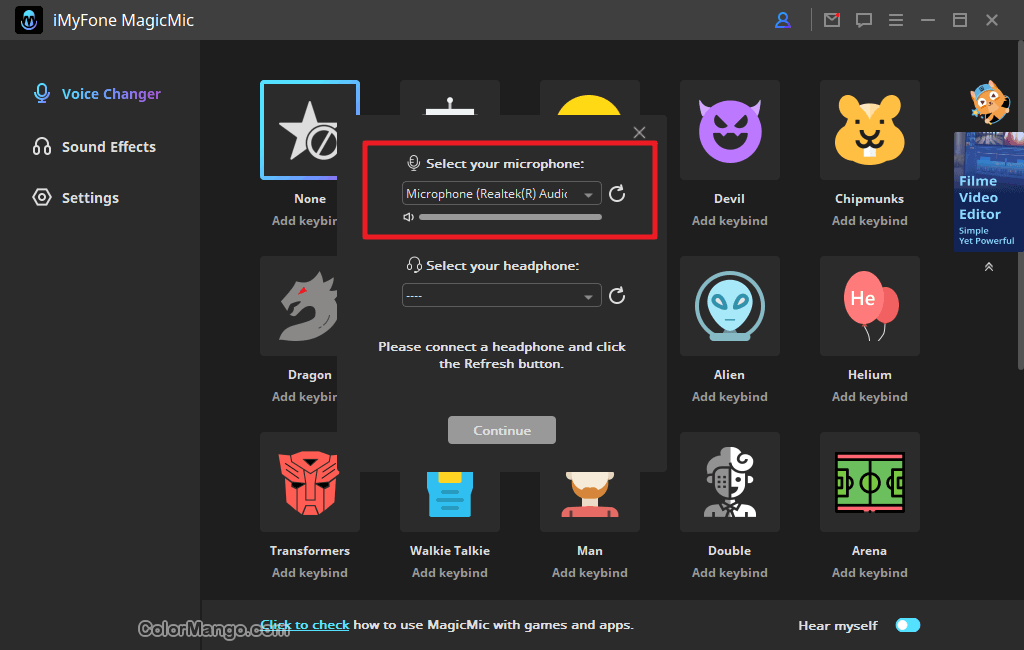This screenshot has height=650, width=1024.
Task: Close the device selection dialog
Action: click(x=640, y=132)
